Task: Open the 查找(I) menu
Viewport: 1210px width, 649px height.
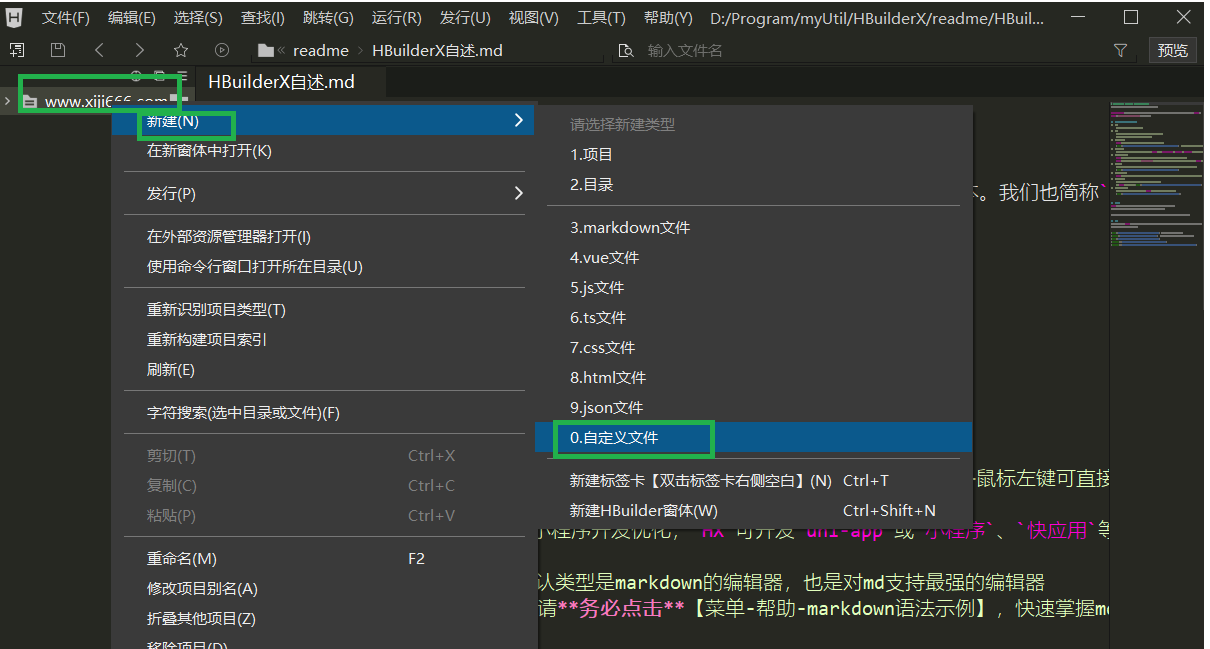Action: [x=263, y=18]
